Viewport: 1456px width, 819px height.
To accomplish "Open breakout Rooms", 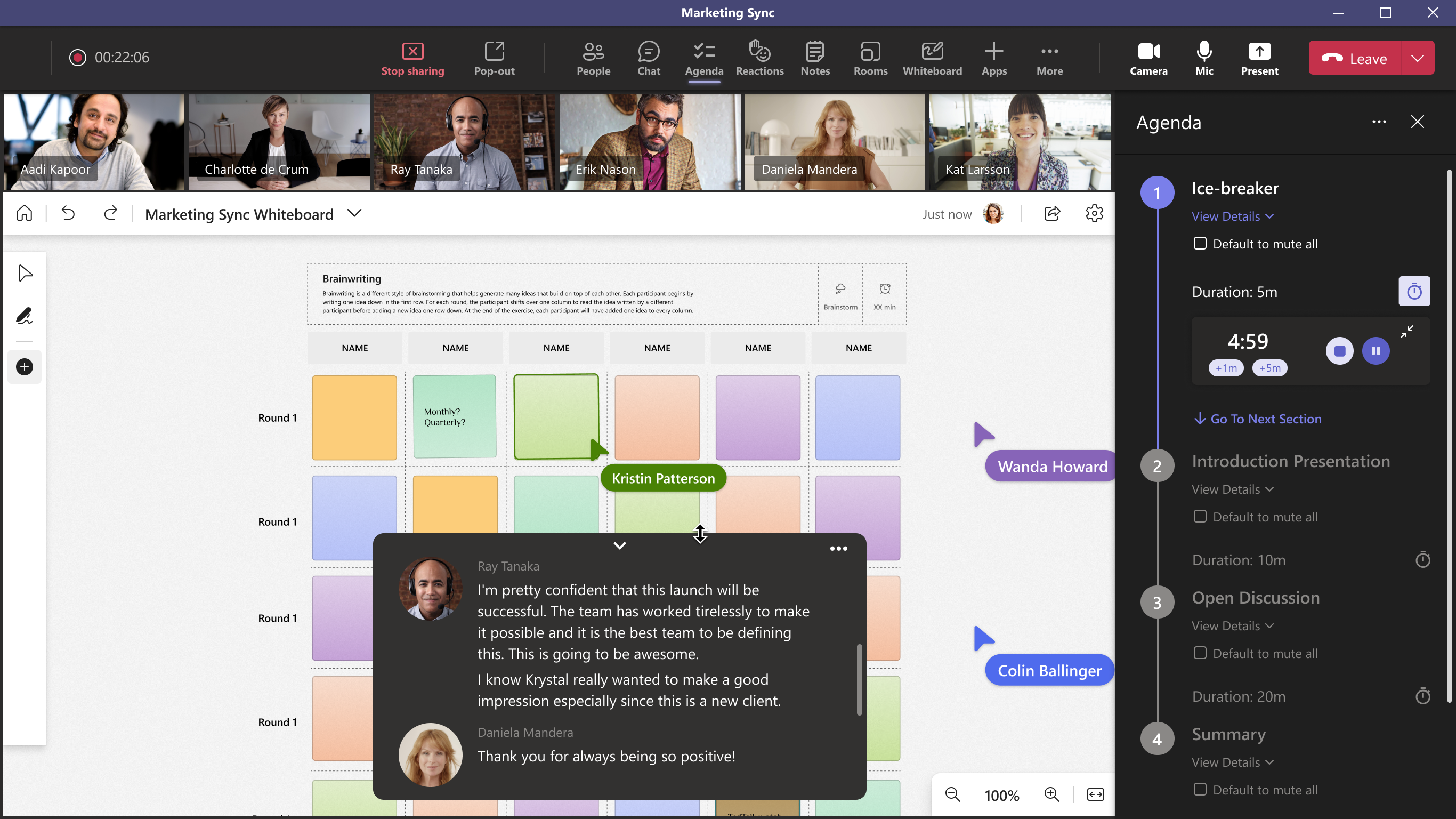I will click(x=870, y=58).
